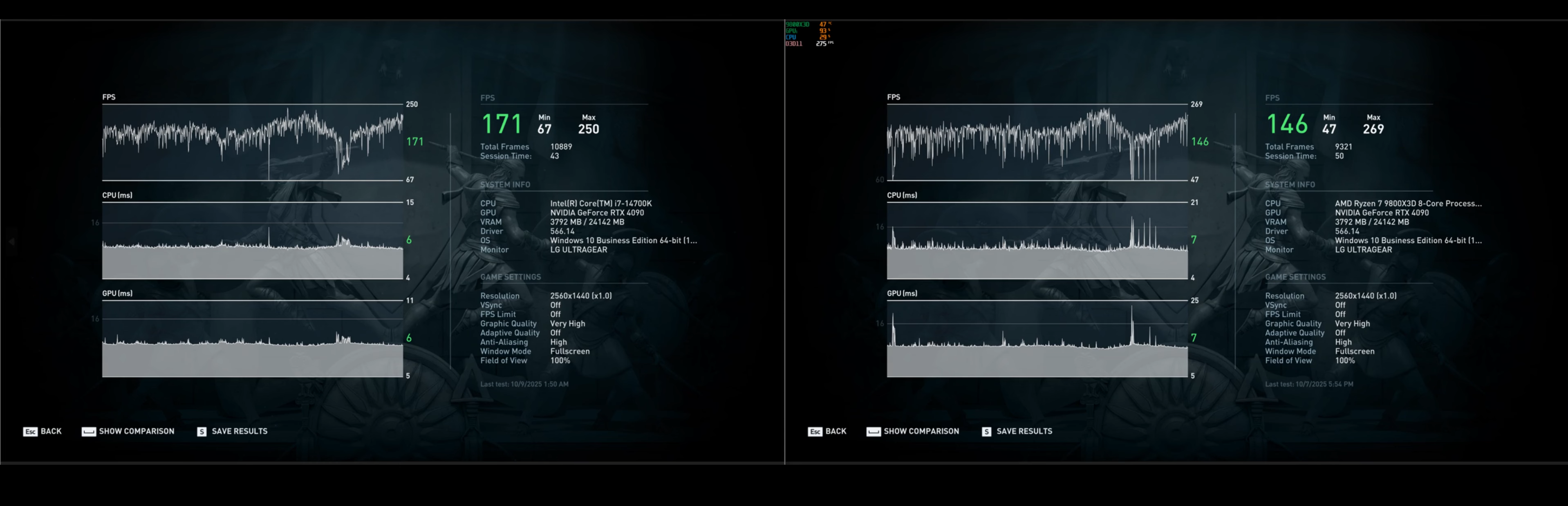Click S key icon in i7-14700K results
The height and width of the screenshot is (506, 1568).
202,432
